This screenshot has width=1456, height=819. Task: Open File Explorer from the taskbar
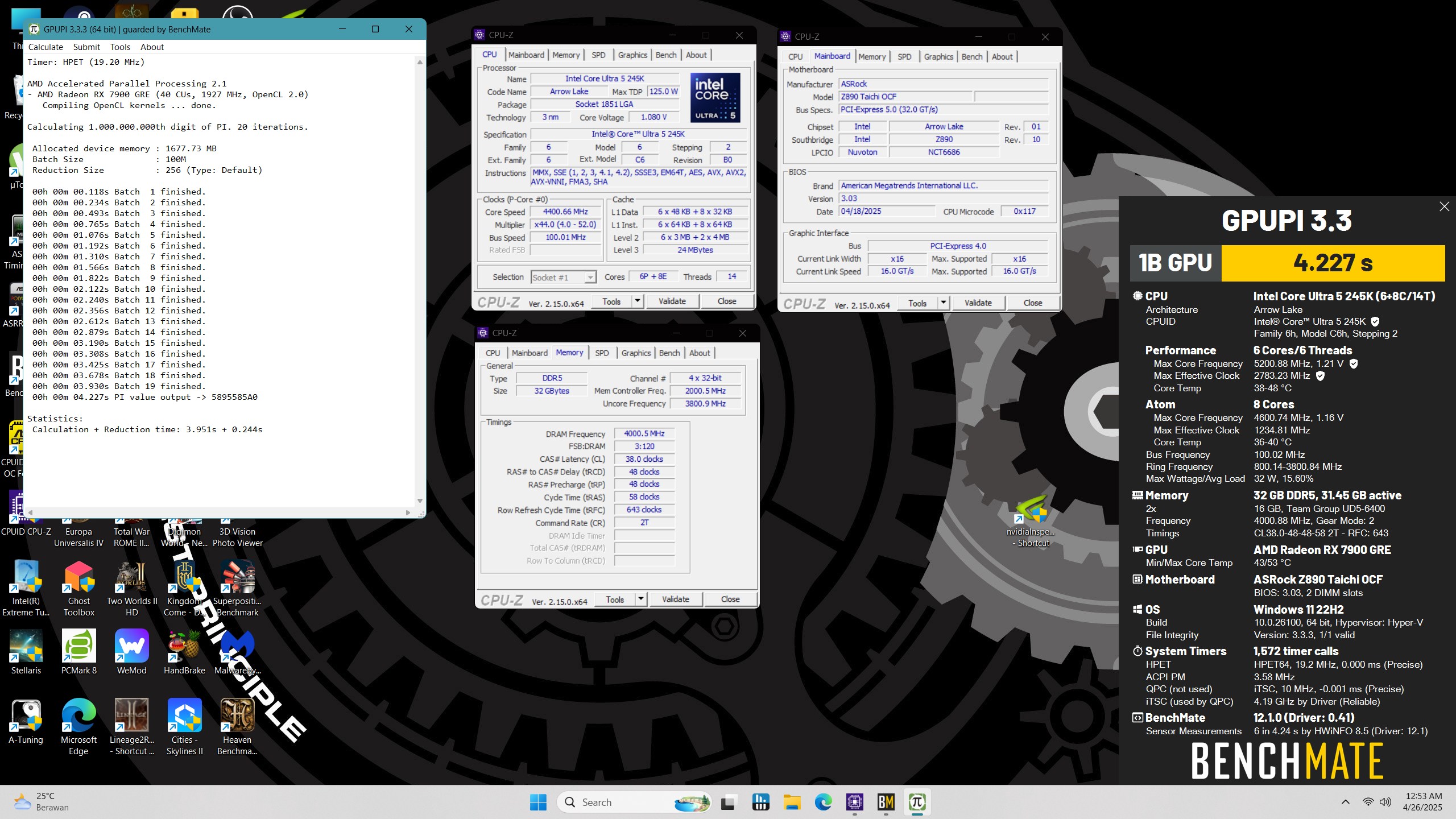tap(792, 803)
